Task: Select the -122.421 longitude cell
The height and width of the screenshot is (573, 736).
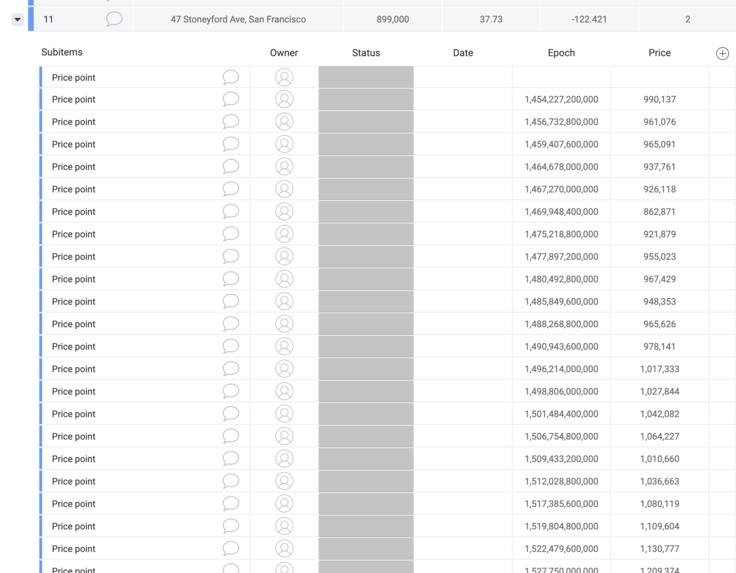Action: [589, 20]
